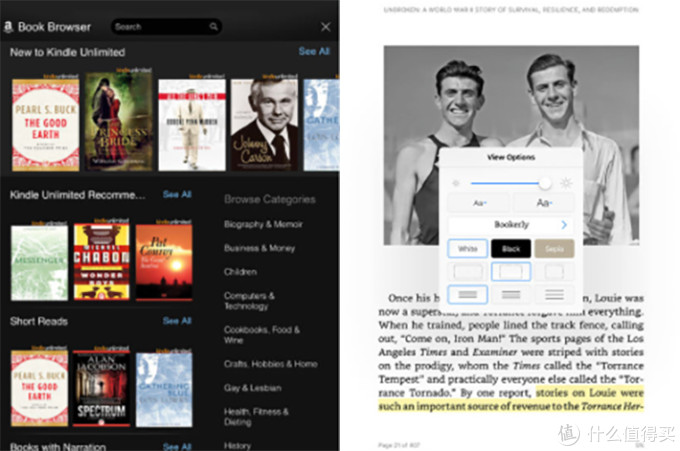This screenshot has height=451, width=680.
Task: Click the Amazon logo icon
Action: (x=8, y=27)
